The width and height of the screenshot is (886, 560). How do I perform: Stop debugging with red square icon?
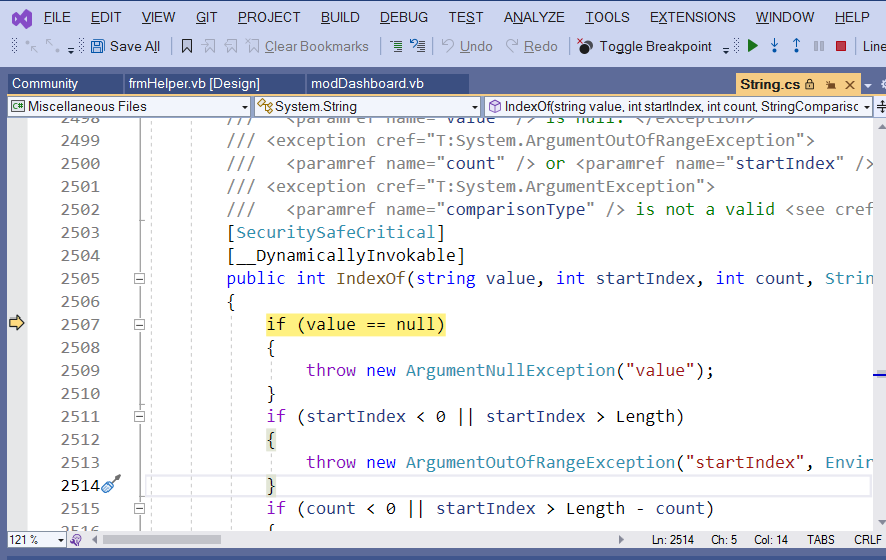coord(841,46)
